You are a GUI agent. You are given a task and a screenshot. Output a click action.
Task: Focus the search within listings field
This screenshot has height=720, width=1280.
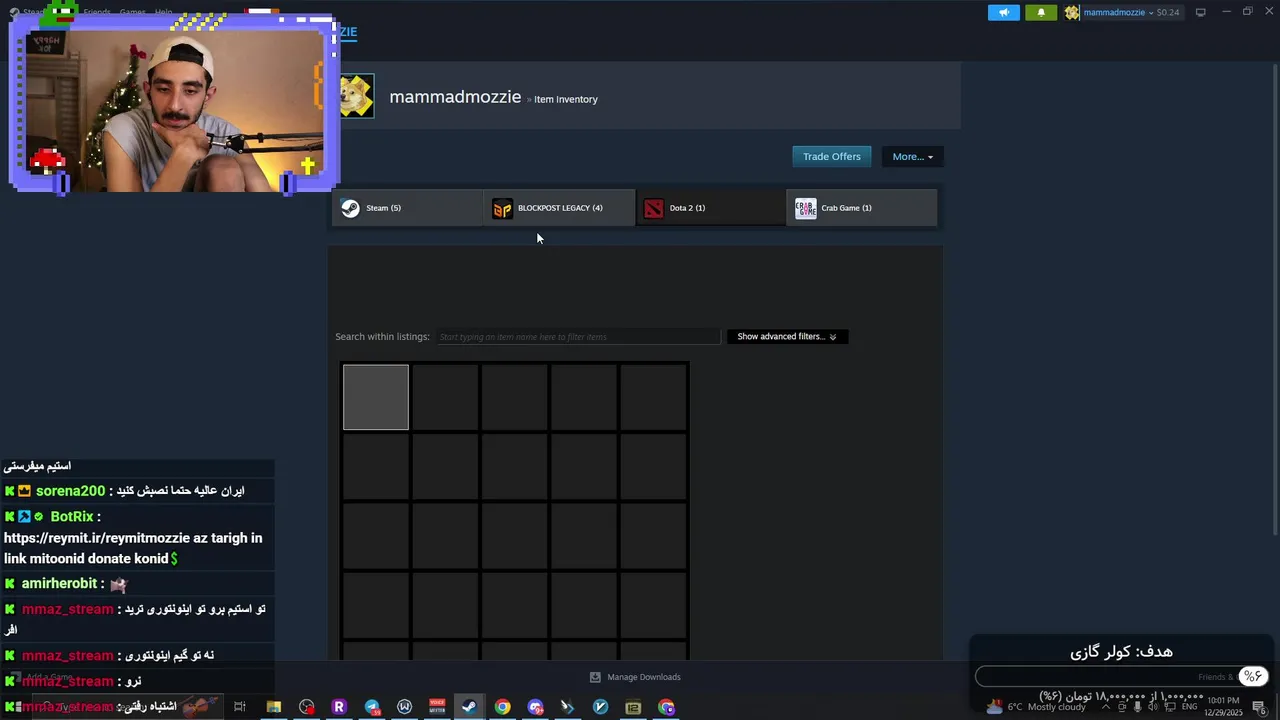(x=577, y=337)
